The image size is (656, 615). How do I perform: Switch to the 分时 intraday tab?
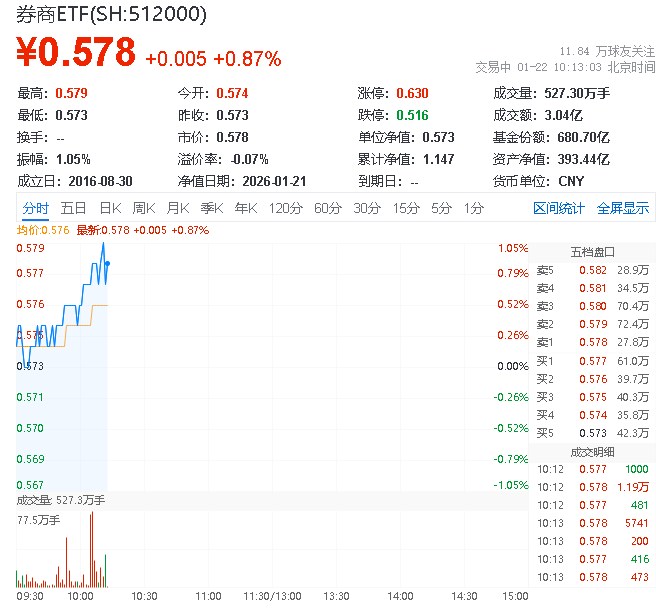click(x=35, y=208)
